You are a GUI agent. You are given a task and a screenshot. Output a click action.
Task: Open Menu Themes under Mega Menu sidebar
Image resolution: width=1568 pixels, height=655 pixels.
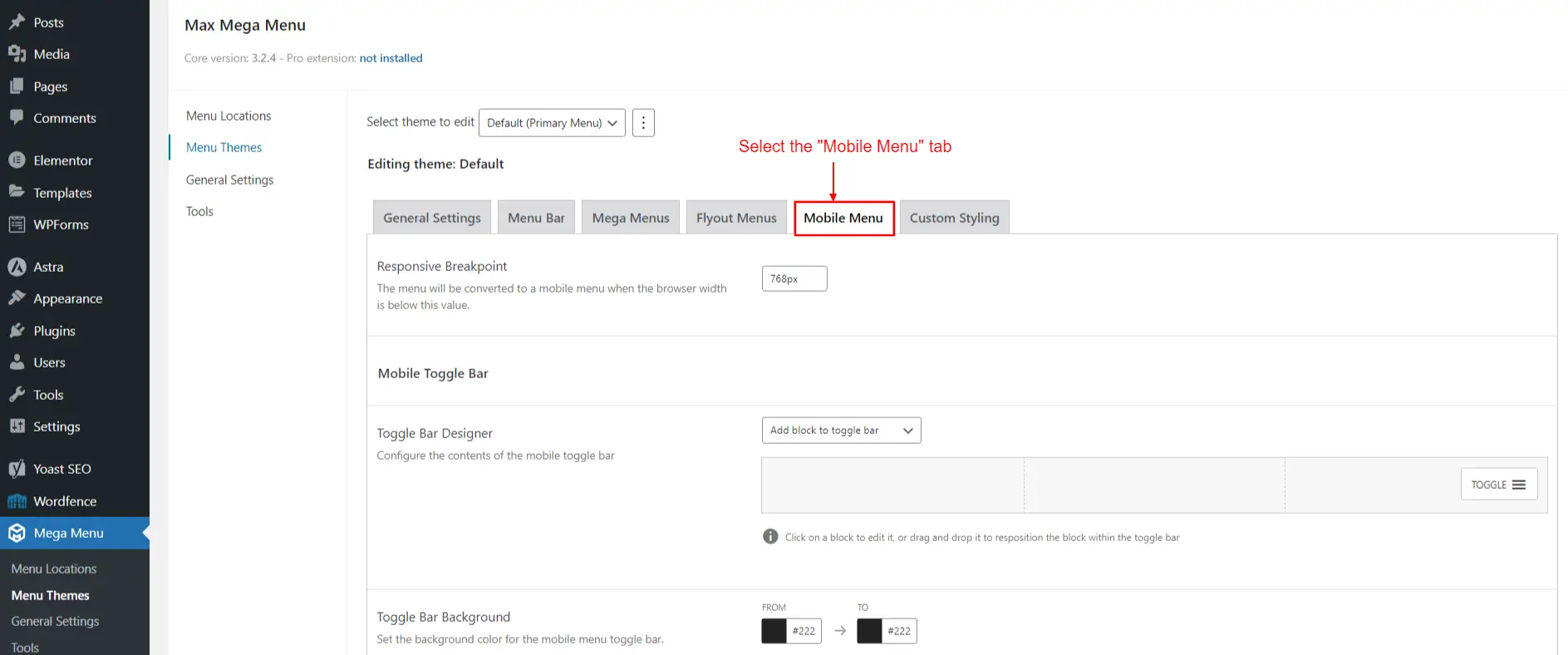click(x=50, y=595)
